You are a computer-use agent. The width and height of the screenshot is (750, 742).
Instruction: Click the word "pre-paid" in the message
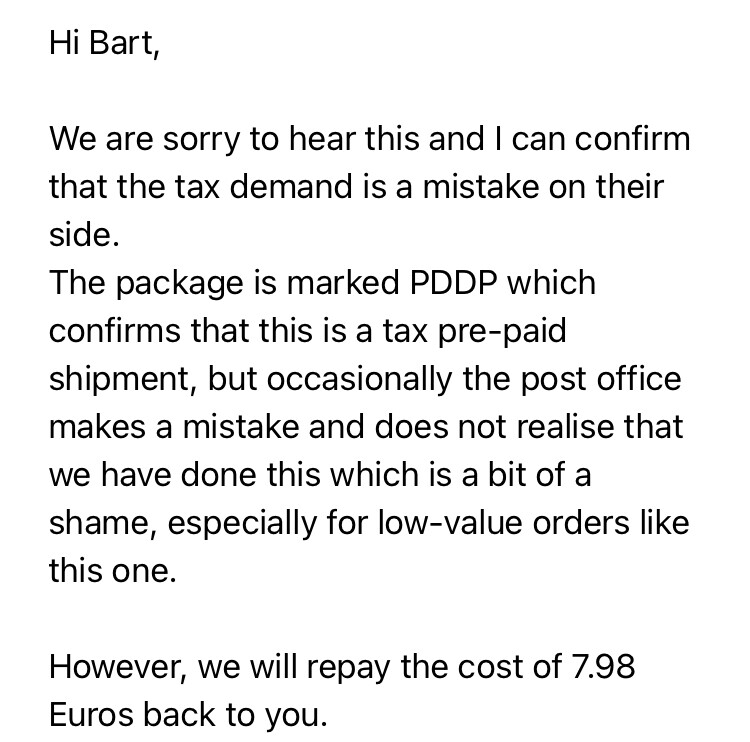click(502, 332)
